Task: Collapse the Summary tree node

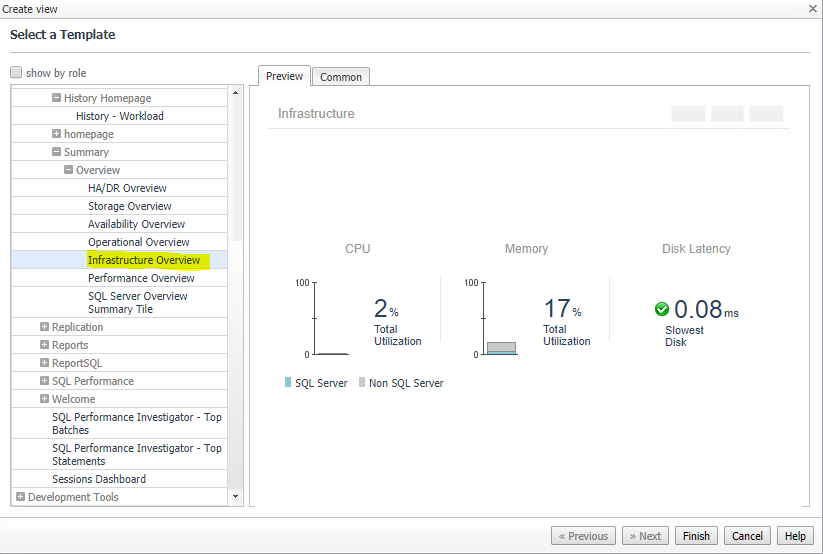Action: tap(57, 152)
